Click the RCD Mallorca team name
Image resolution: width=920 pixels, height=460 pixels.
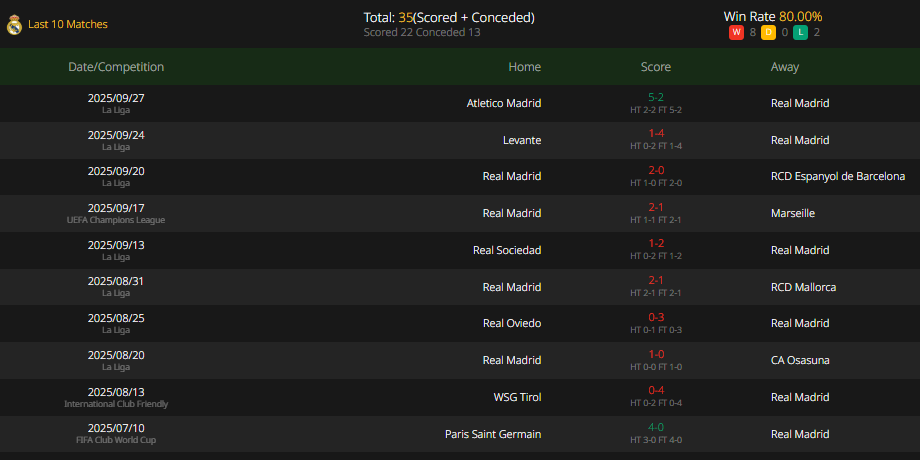803,288
